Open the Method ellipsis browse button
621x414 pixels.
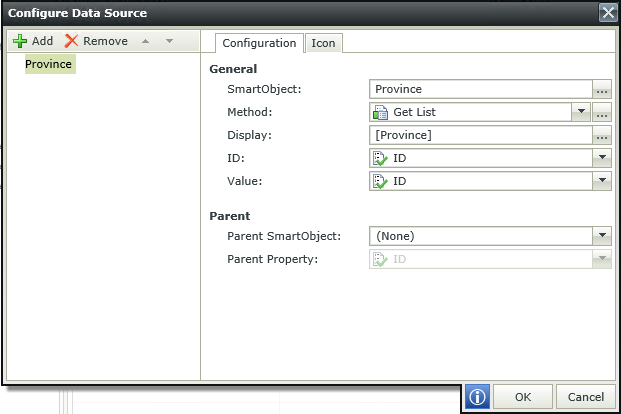click(x=602, y=112)
